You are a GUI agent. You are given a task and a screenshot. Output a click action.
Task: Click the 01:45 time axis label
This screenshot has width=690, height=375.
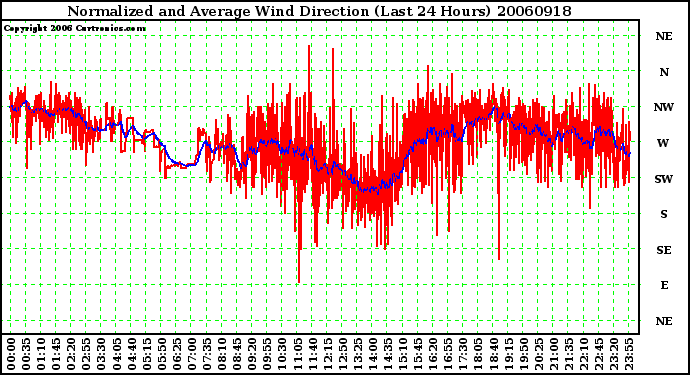(x=55, y=354)
